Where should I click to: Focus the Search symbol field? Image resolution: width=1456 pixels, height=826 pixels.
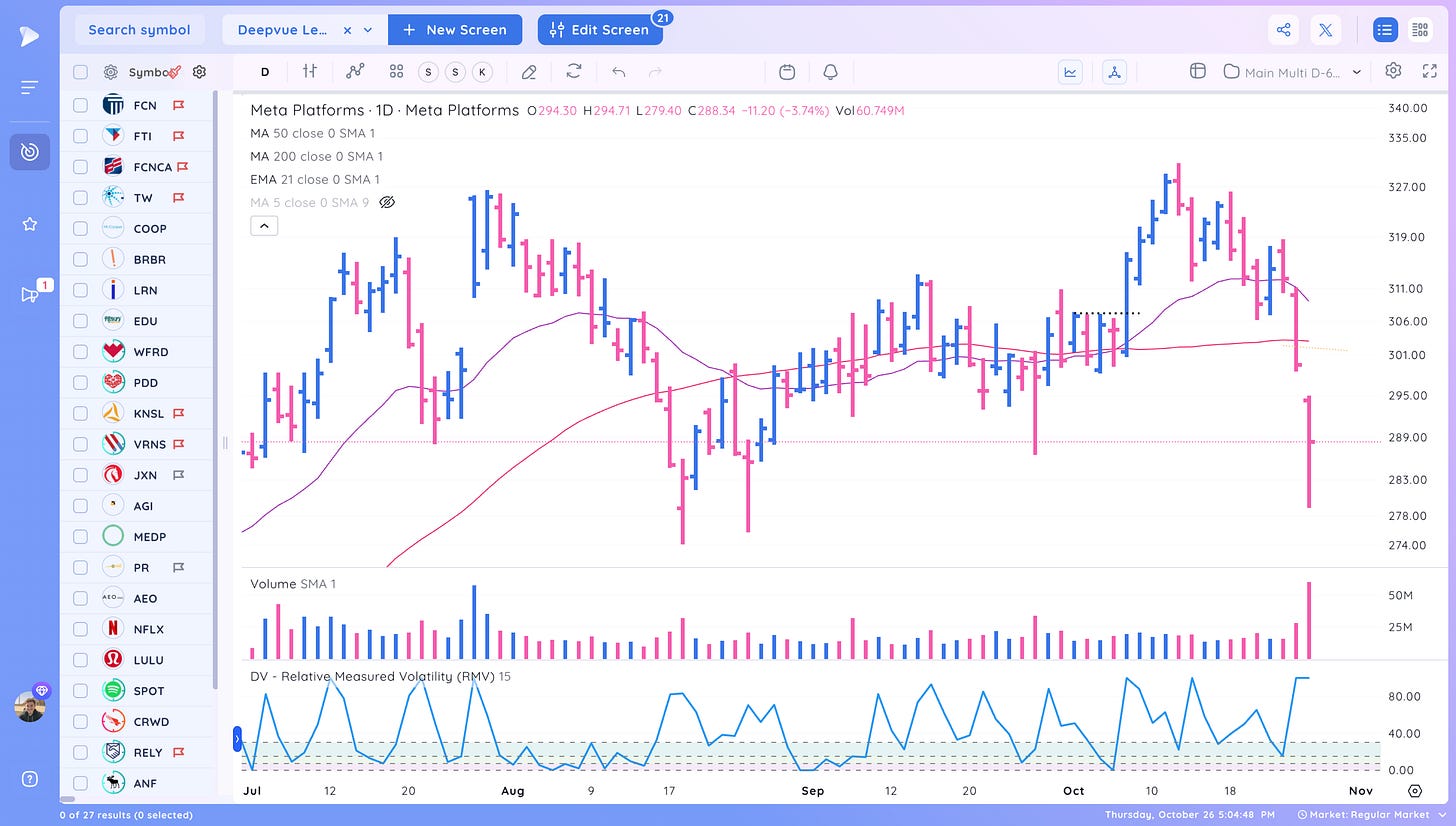139,30
